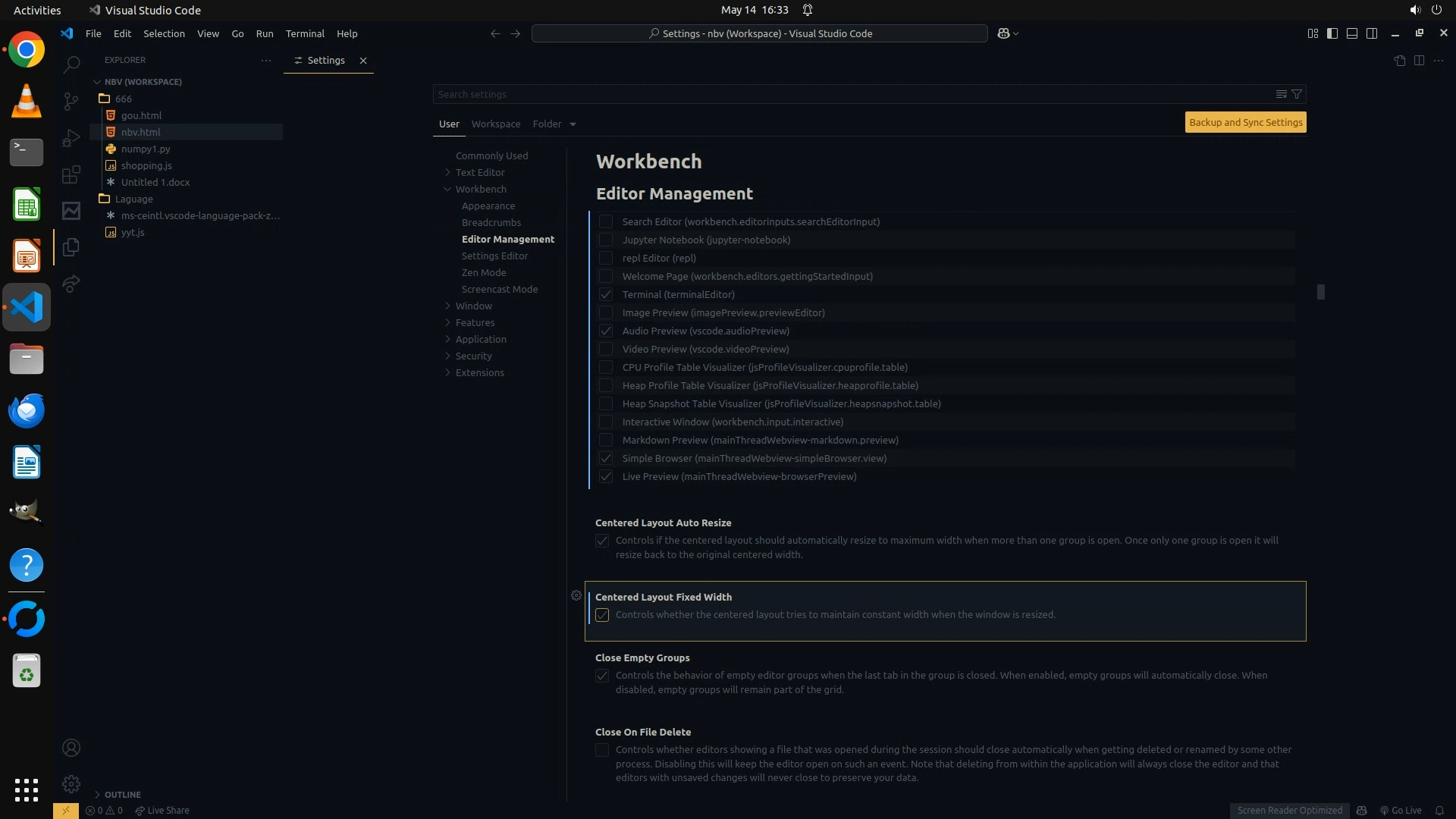Check the Video Preview editor checkbox
This screenshot has width=1456, height=819.
606,349
